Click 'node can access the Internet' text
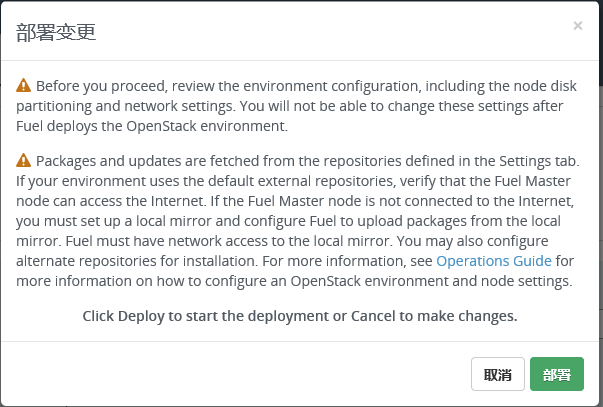 110,201
